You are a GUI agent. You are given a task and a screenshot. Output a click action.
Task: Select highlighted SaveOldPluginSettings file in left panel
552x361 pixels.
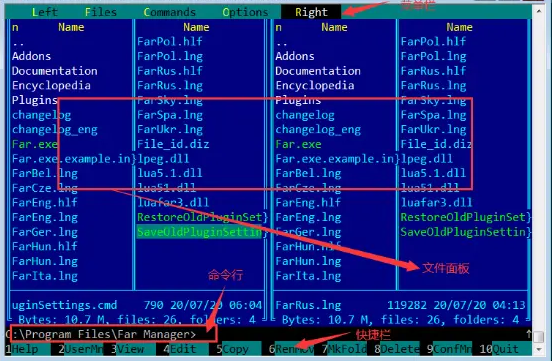(x=200, y=232)
